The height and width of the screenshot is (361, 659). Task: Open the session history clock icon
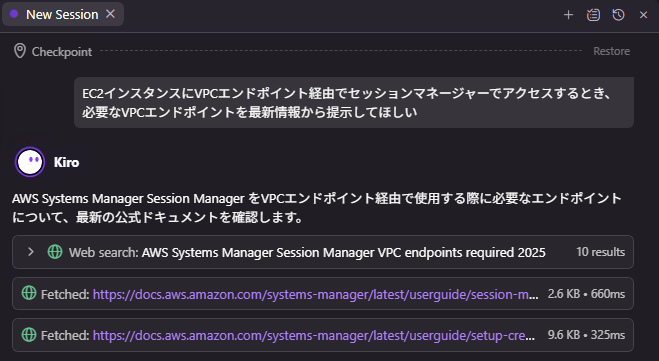tap(618, 15)
